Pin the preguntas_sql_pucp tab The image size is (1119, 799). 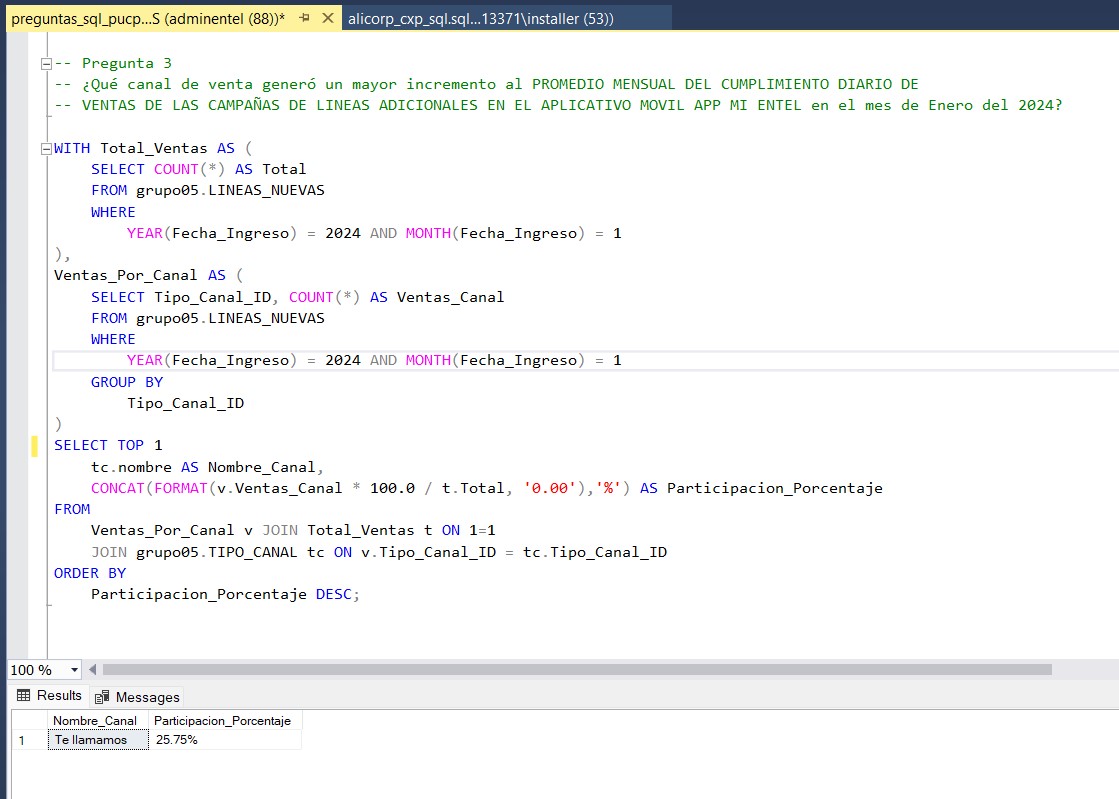(x=305, y=18)
